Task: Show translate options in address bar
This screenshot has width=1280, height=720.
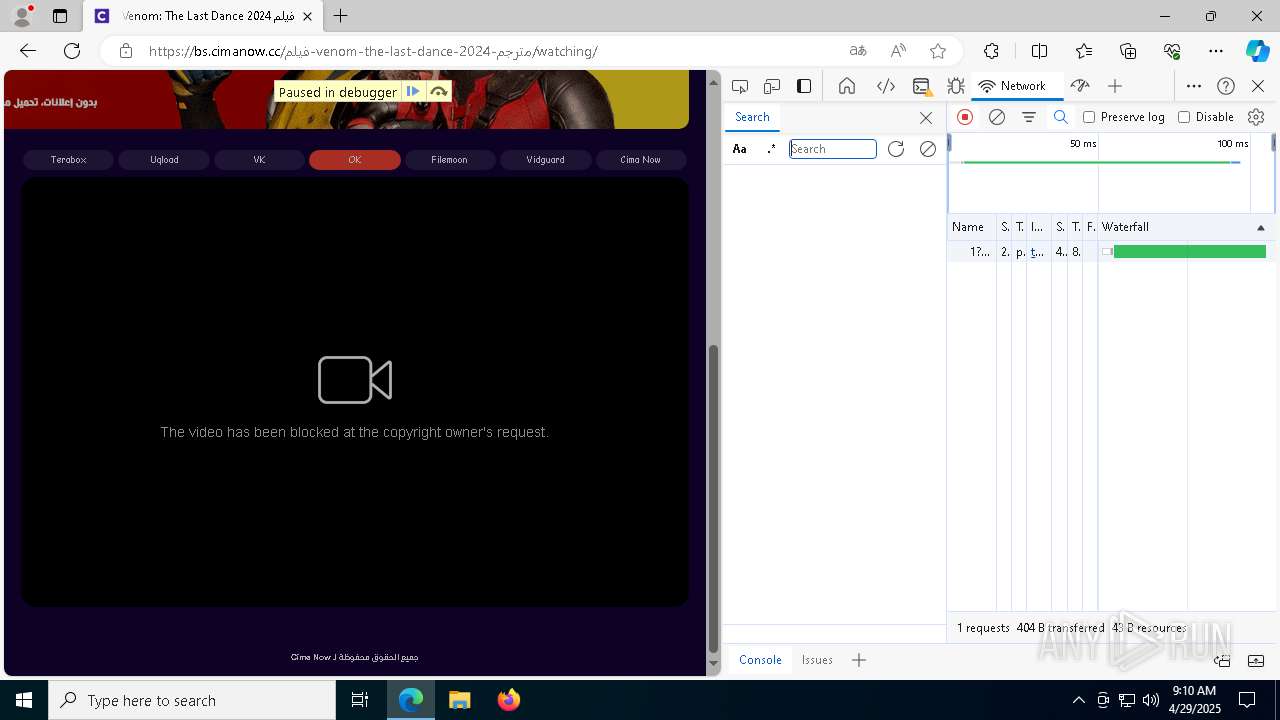Action: coord(858,51)
